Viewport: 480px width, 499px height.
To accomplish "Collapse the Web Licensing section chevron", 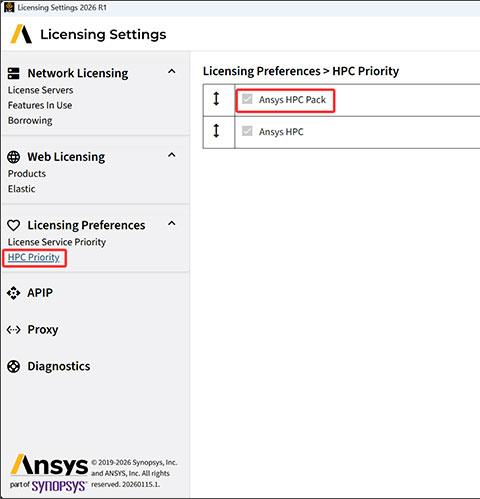I will [172, 155].
